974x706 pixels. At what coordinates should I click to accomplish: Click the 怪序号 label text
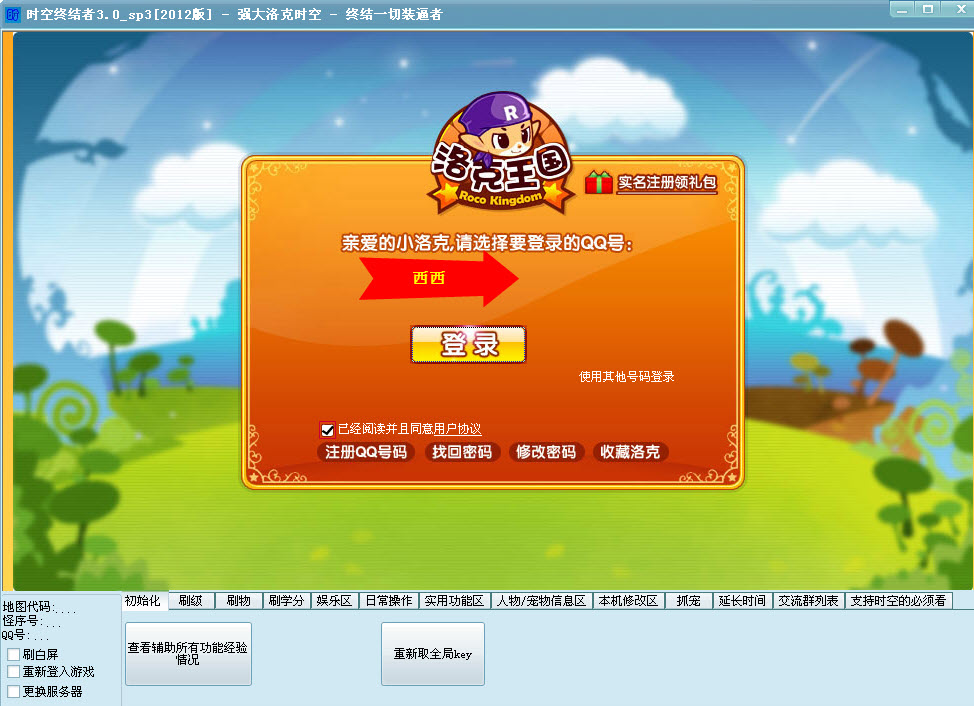tap(21, 621)
